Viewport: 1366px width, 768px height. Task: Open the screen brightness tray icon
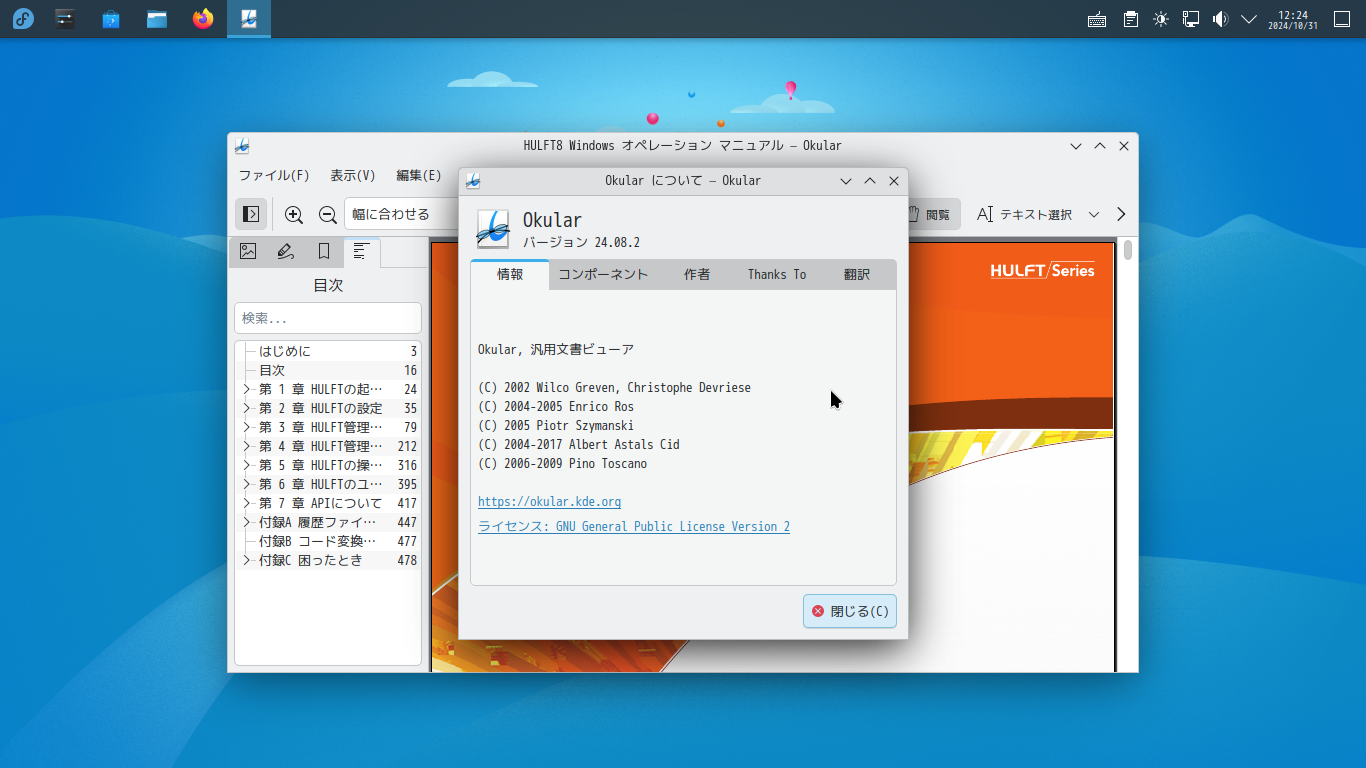pos(1160,19)
